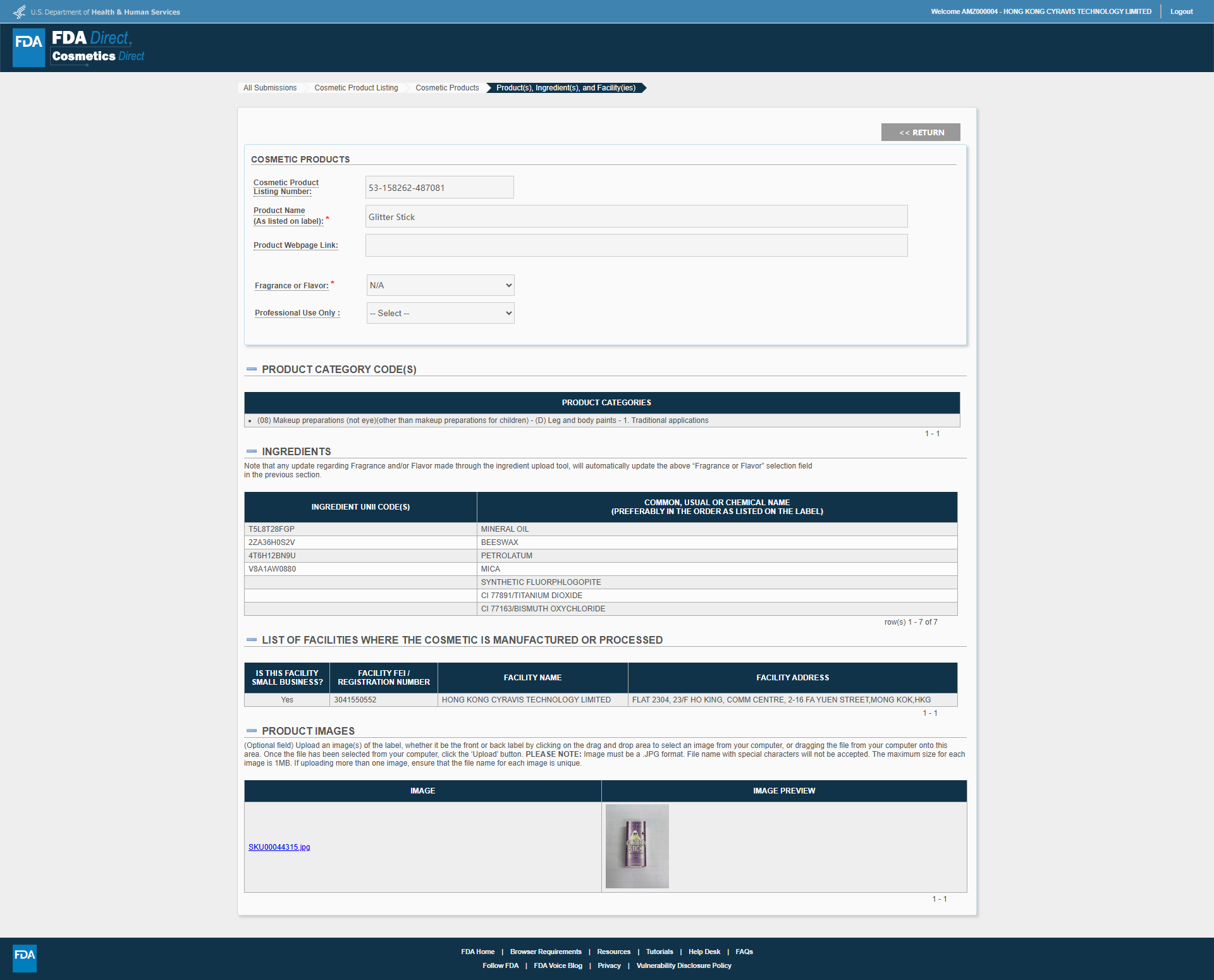Open the Help Desk footer link

point(704,952)
